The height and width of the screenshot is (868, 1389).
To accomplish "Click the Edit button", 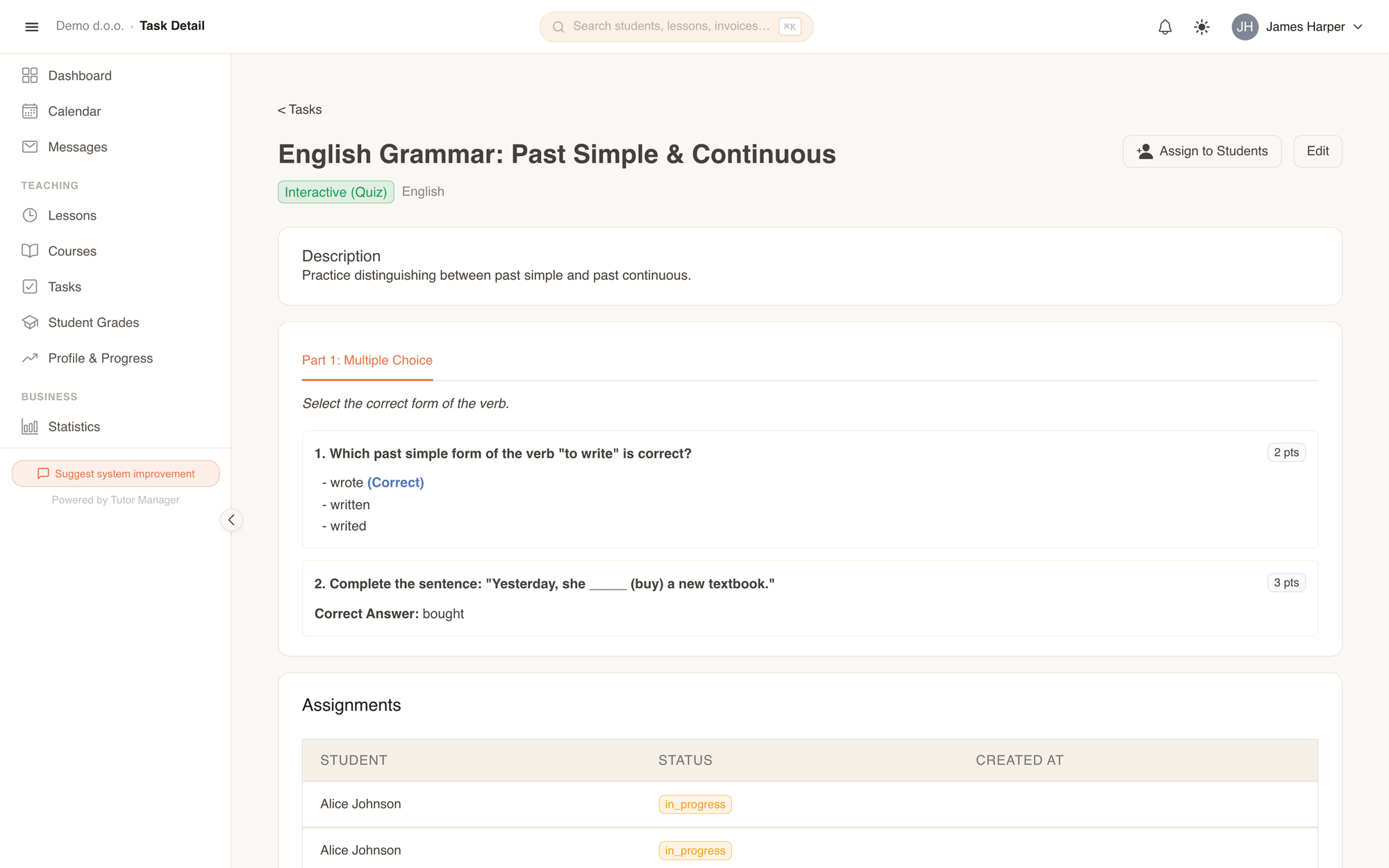I will pyautogui.click(x=1317, y=151).
